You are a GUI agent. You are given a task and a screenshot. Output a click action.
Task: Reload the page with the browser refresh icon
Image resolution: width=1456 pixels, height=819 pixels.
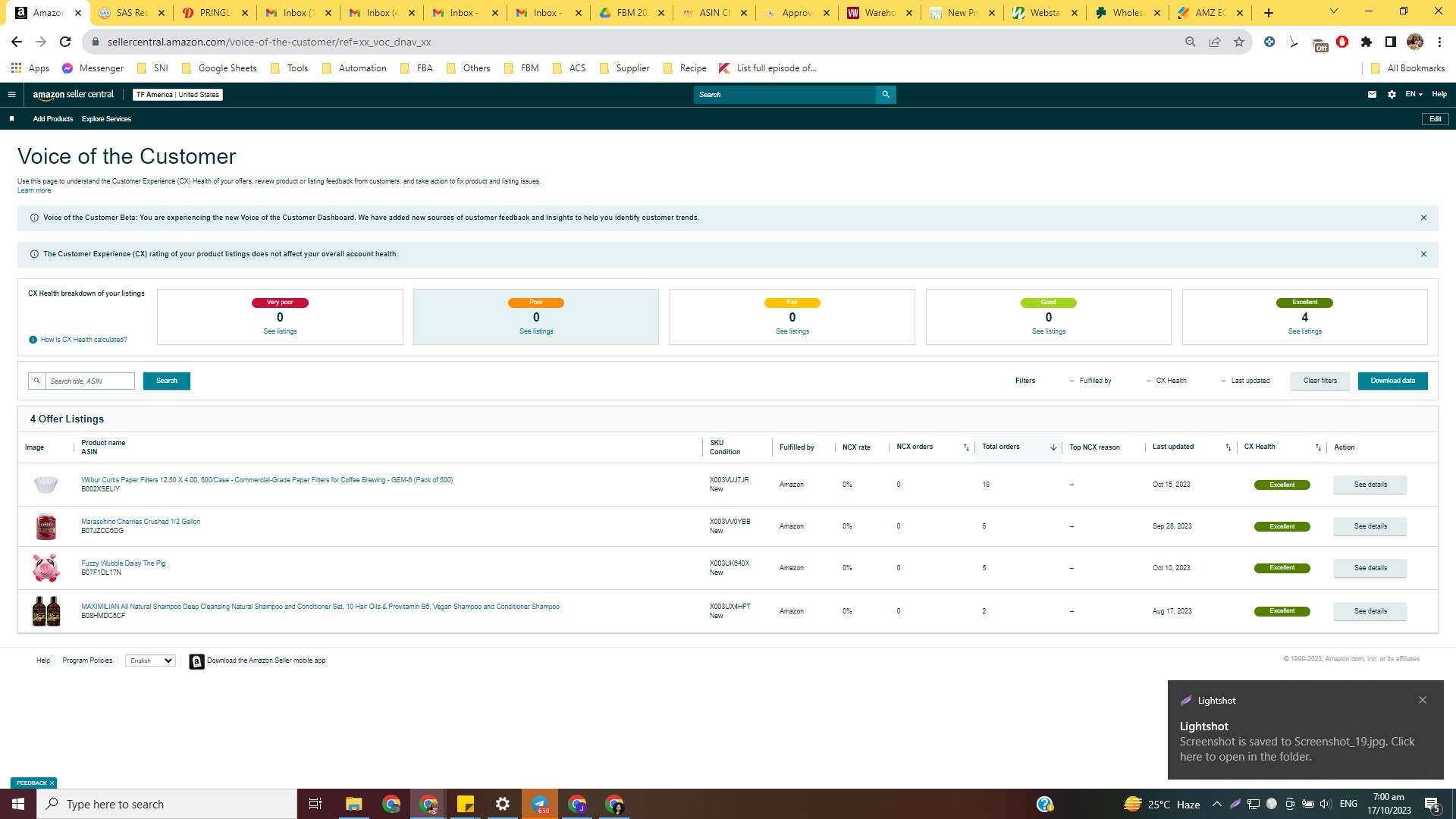tap(65, 42)
